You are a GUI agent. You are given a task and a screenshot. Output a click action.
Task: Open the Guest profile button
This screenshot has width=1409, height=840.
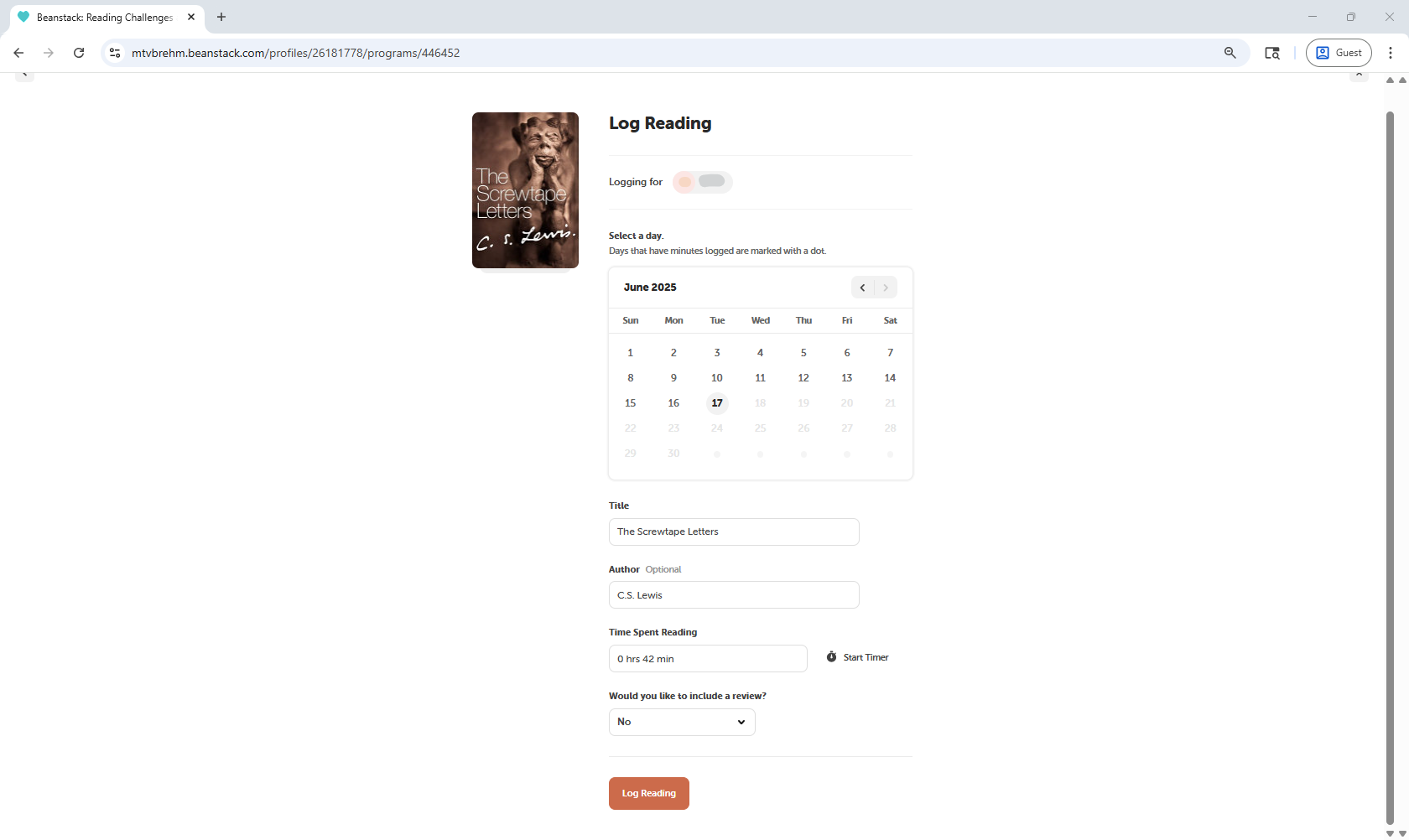(1339, 53)
